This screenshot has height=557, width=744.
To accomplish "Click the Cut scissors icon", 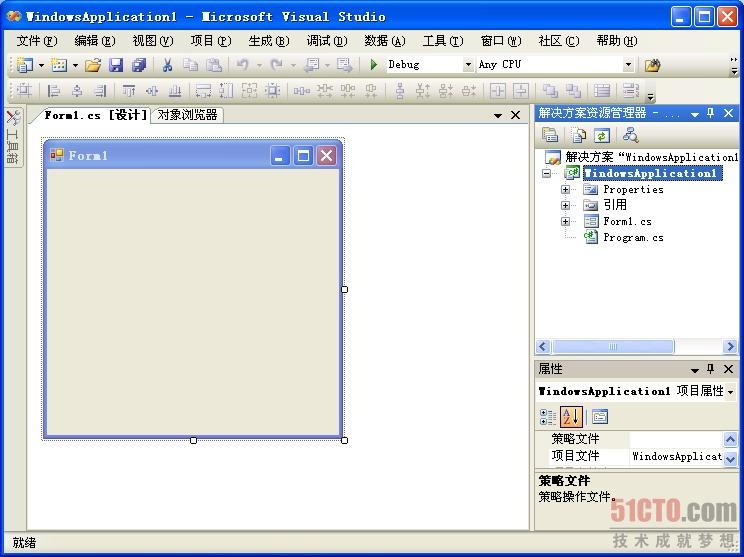I will [x=167, y=65].
